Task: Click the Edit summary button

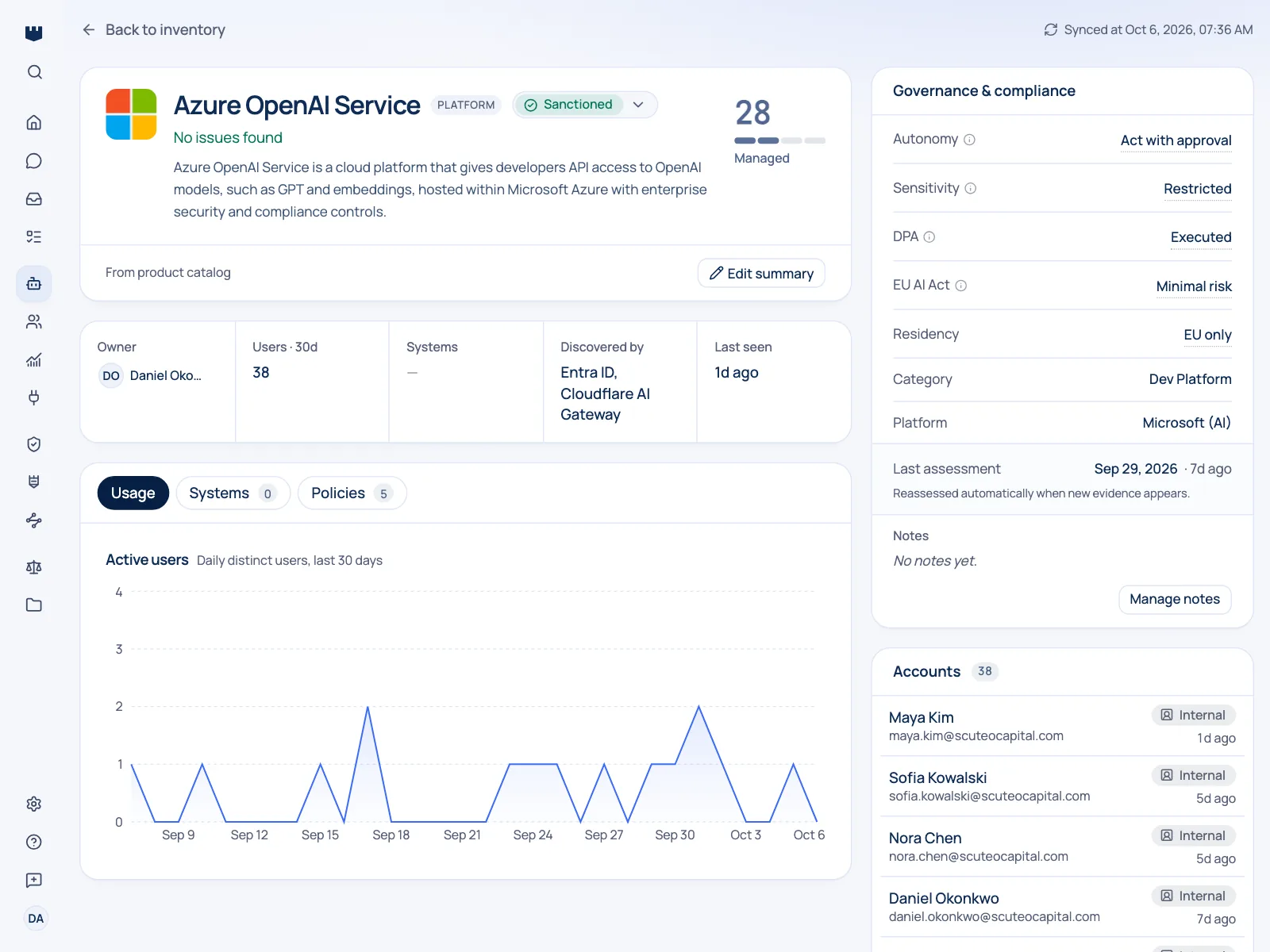Action: click(761, 273)
